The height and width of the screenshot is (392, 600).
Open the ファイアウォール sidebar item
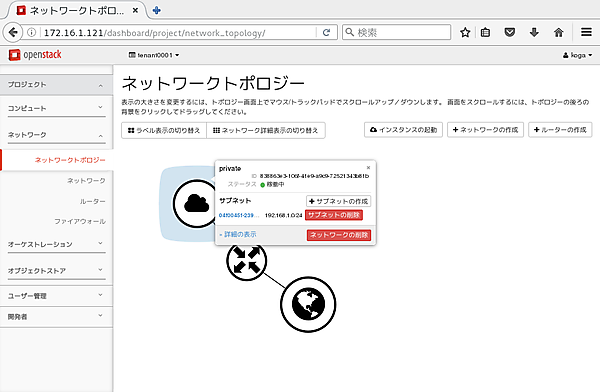(x=80, y=221)
